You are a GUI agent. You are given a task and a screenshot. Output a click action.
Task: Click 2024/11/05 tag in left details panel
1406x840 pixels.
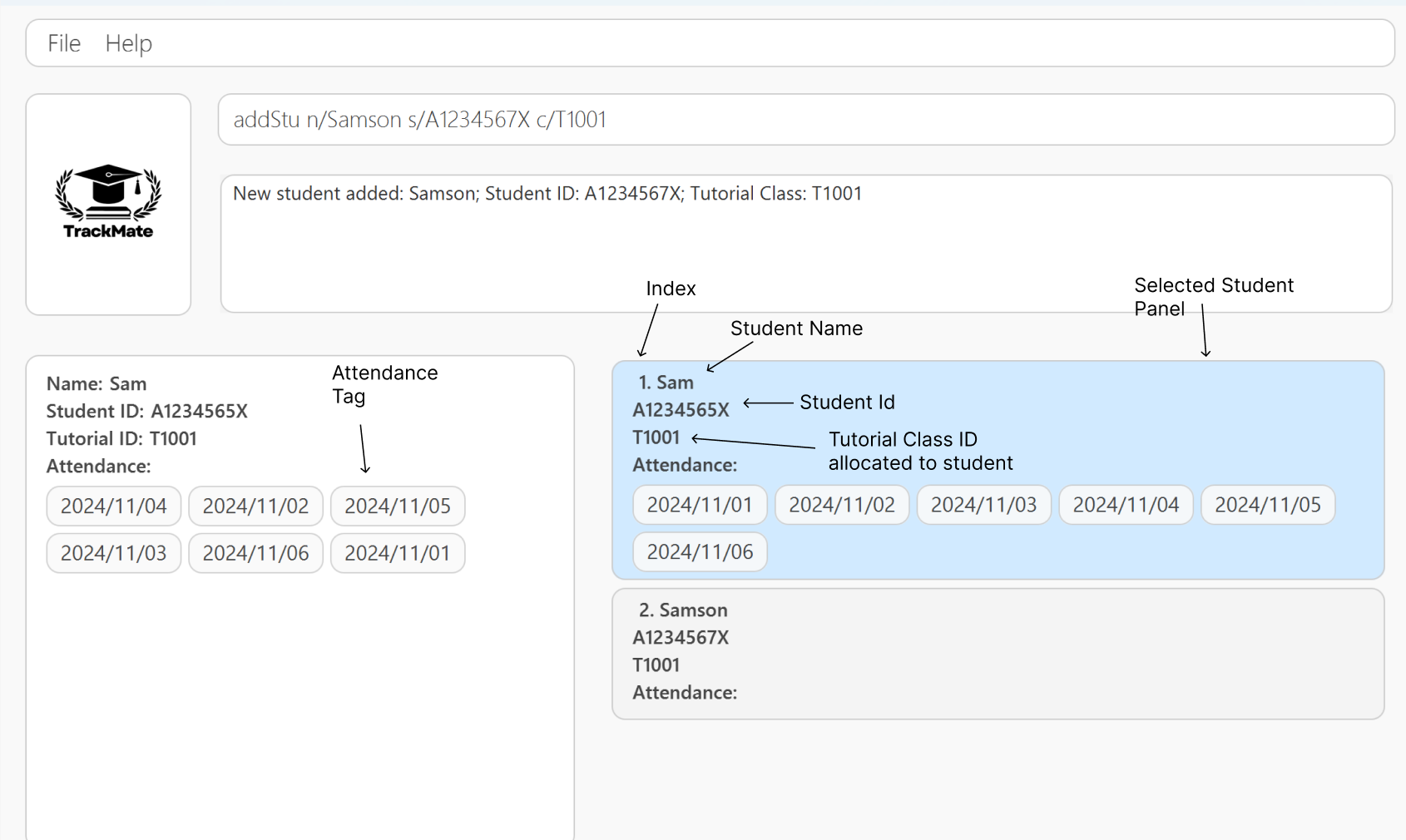[398, 506]
